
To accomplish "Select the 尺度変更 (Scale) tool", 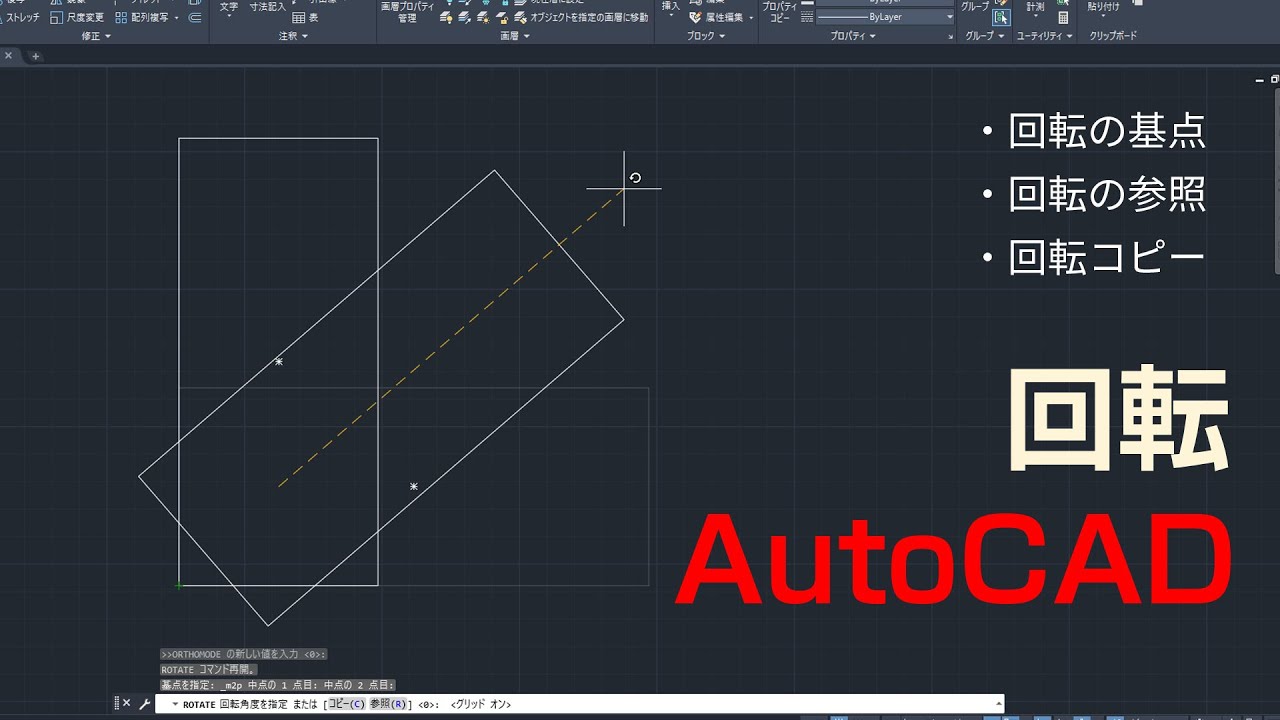I will pos(77,17).
